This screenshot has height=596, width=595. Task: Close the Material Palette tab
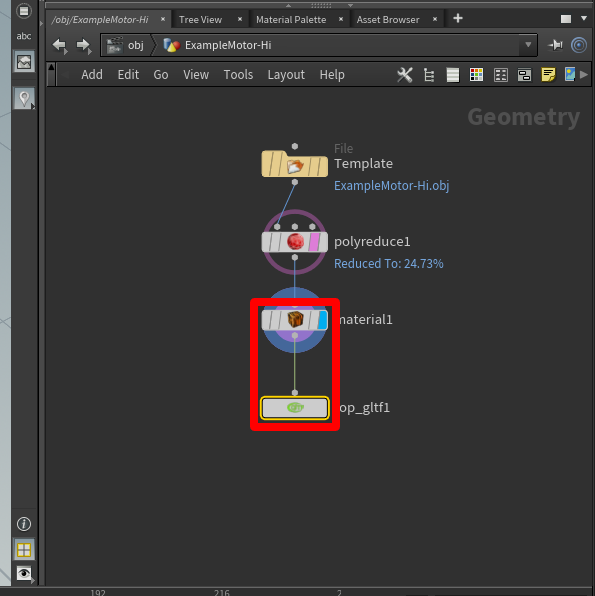tap(341, 19)
